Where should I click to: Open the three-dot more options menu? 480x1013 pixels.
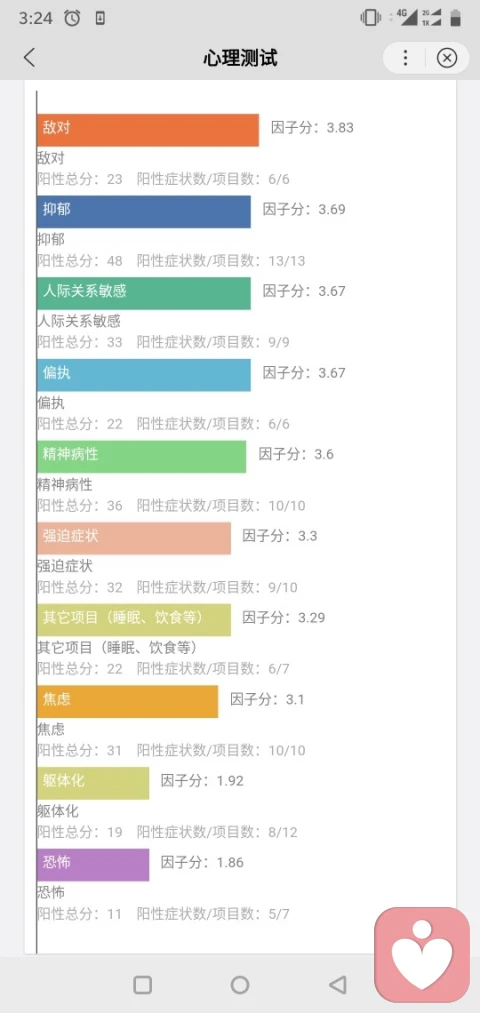click(x=405, y=58)
